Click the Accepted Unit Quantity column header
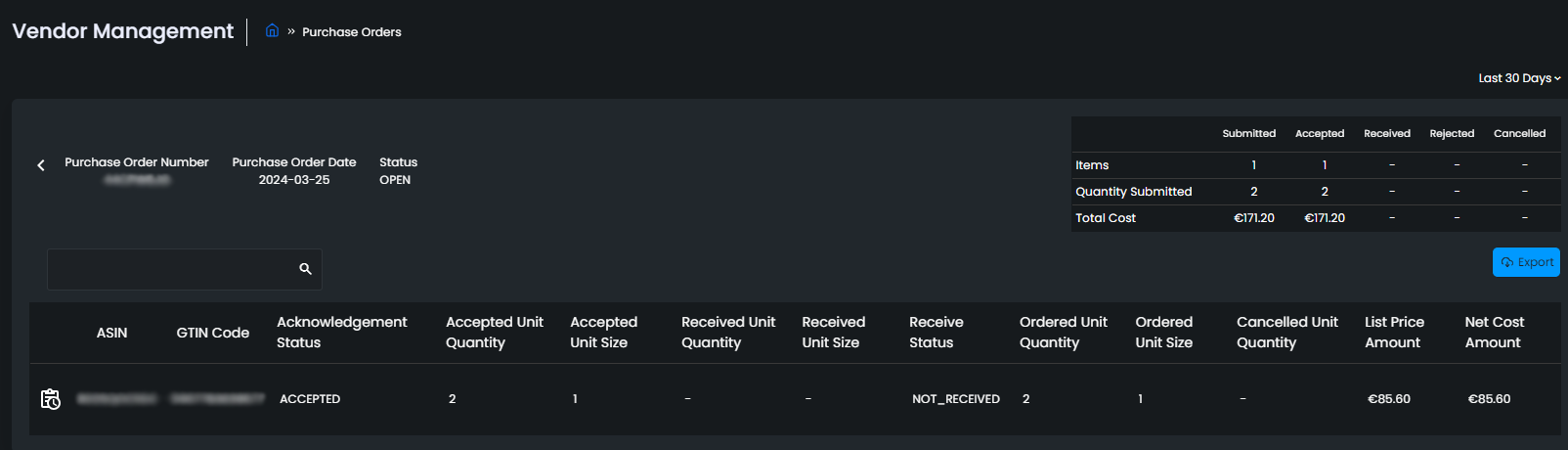 click(494, 333)
